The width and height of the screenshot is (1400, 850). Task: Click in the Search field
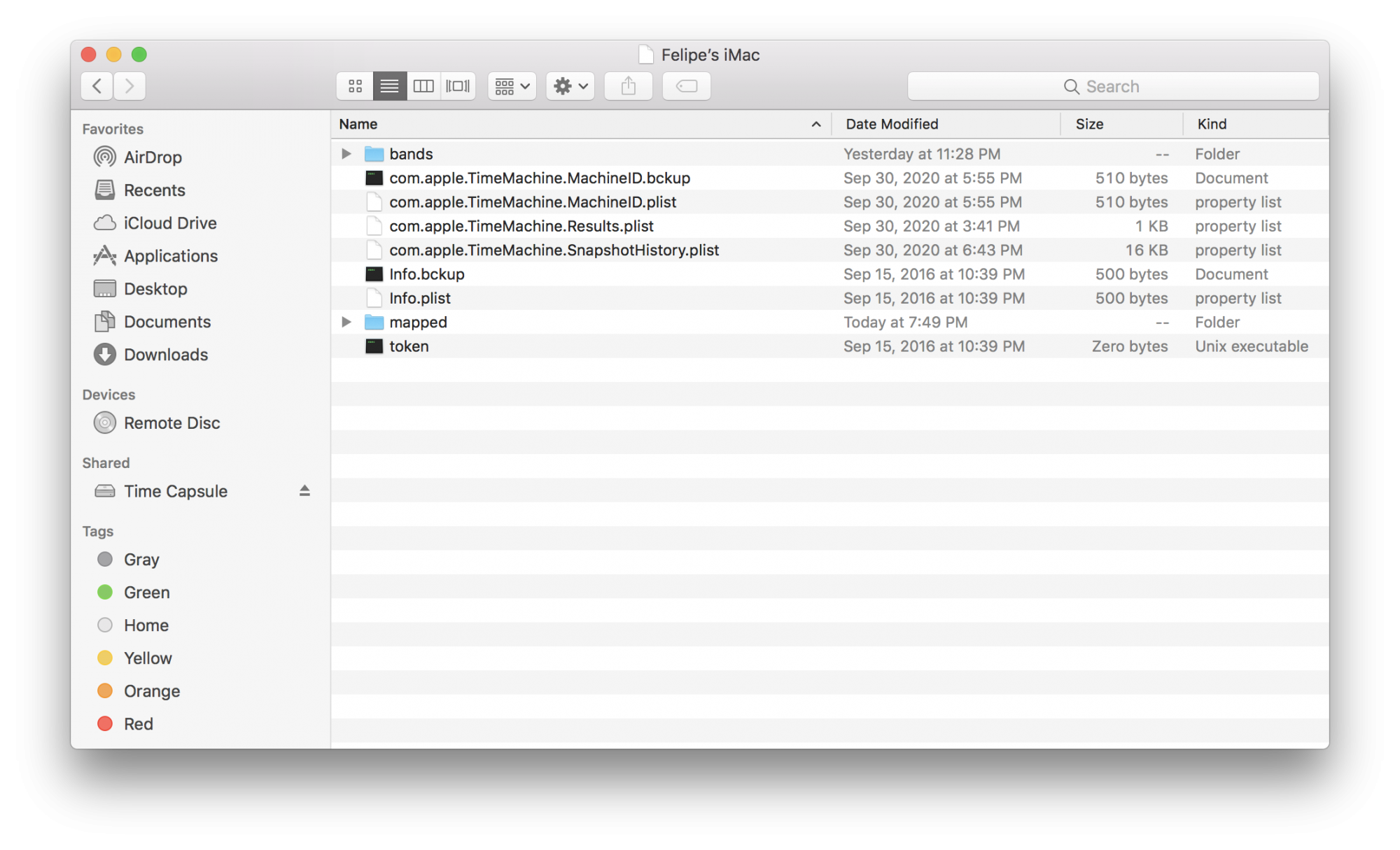[1113, 86]
